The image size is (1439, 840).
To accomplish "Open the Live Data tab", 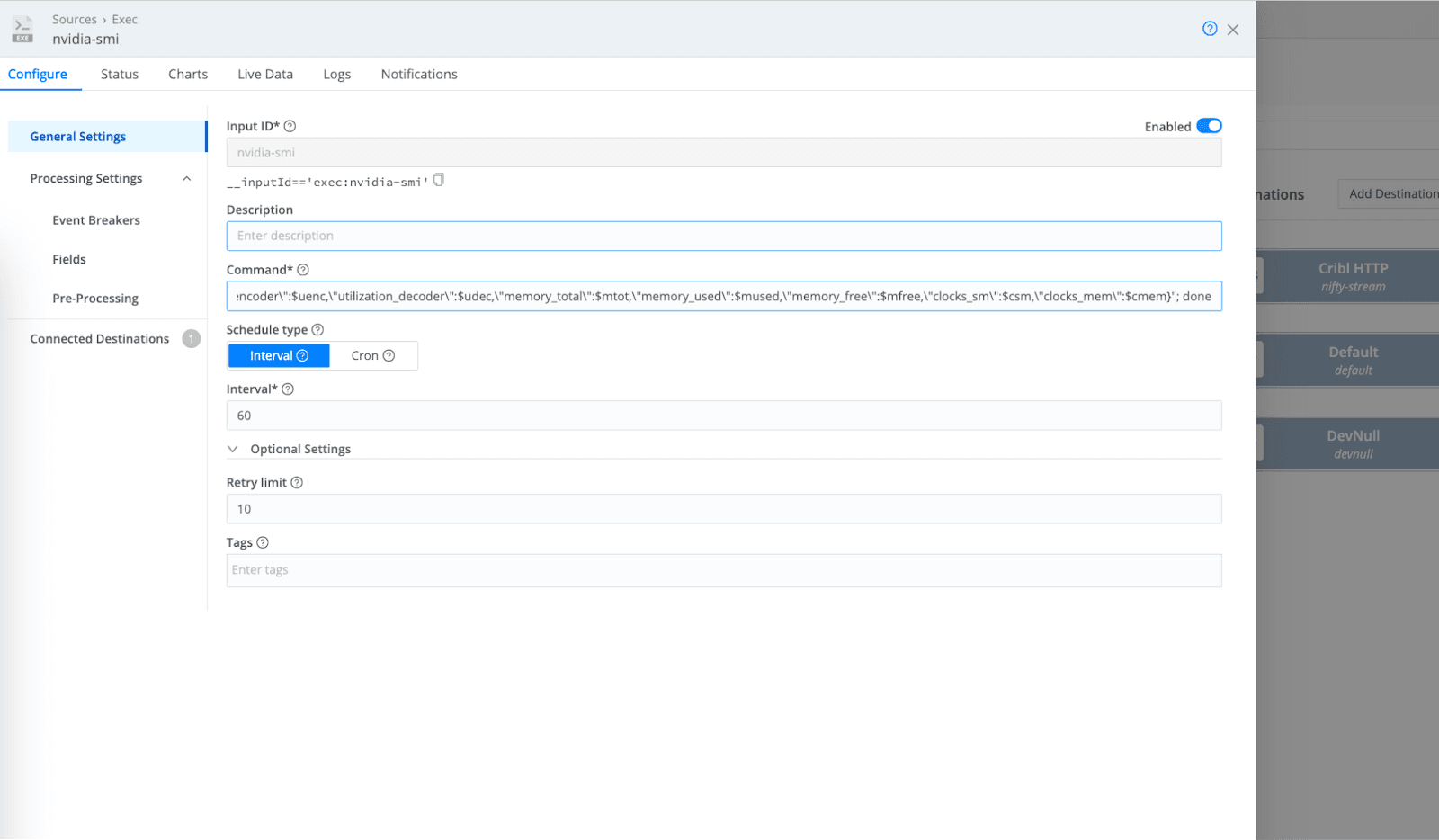I will tap(265, 75).
